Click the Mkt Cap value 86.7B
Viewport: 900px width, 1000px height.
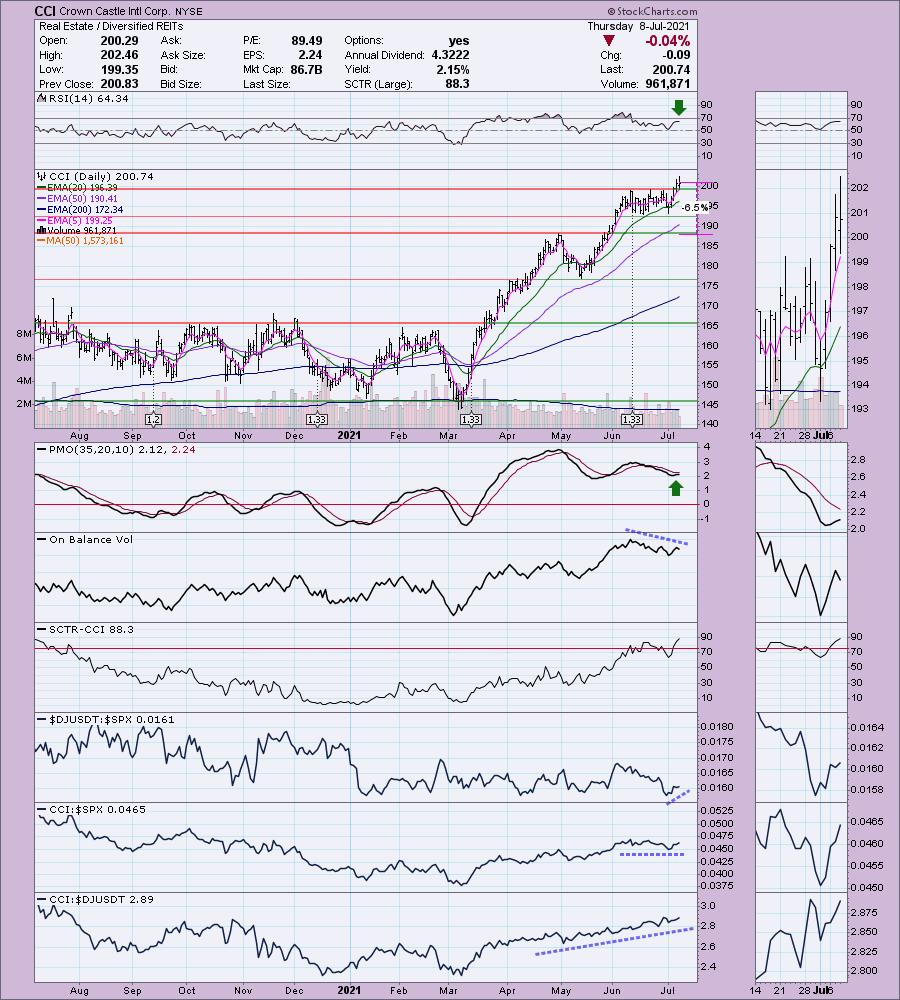[x=306, y=70]
